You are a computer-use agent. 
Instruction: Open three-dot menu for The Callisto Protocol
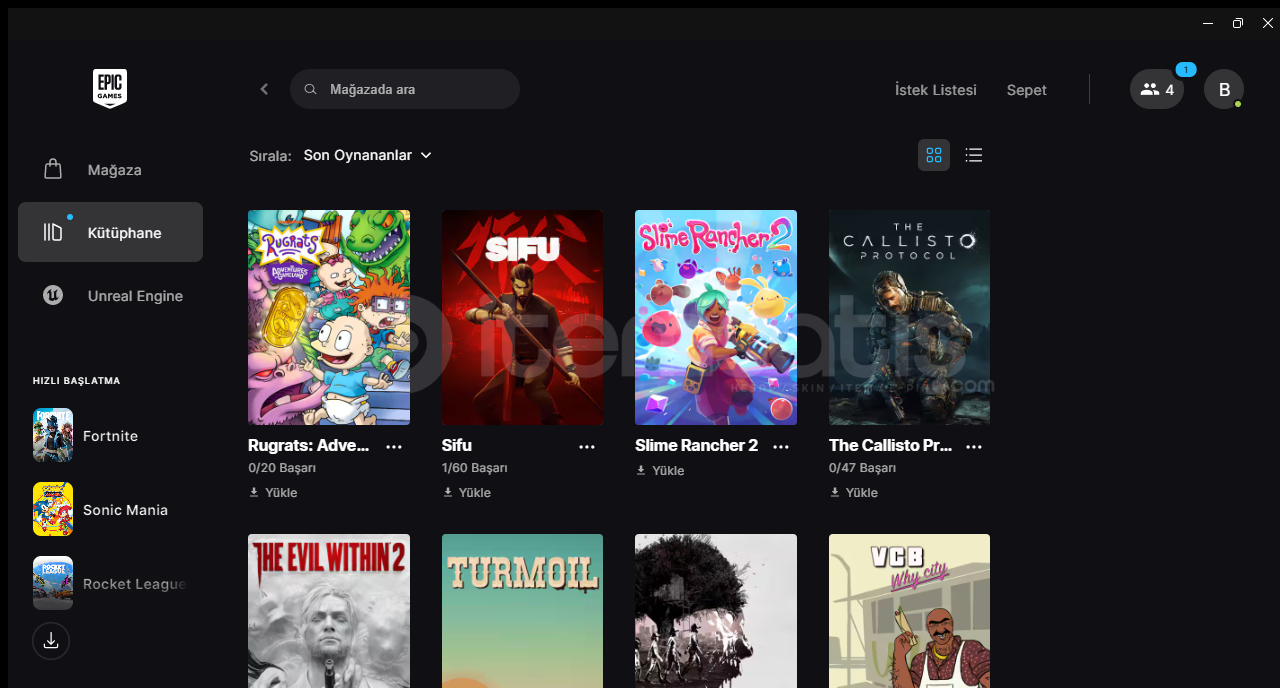[974, 446]
